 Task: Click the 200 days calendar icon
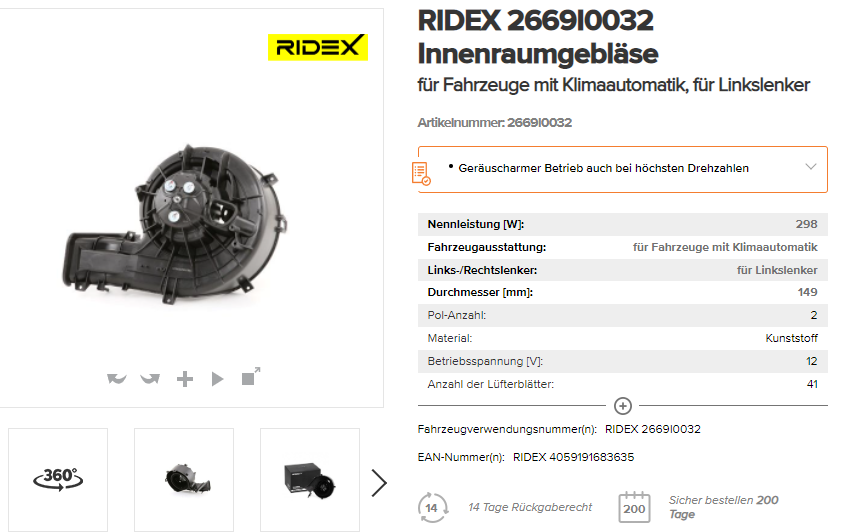(634, 507)
